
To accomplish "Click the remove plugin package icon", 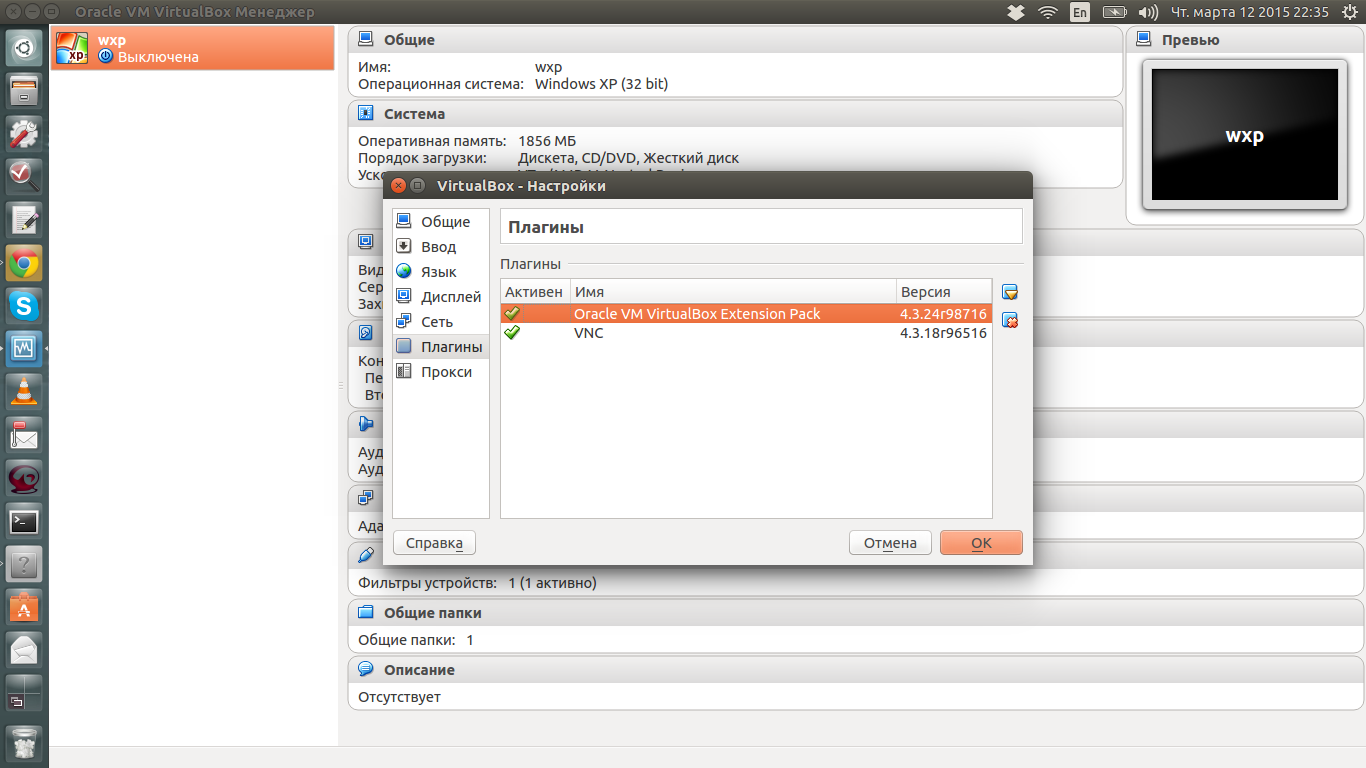I will pyautogui.click(x=1010, y=320).
